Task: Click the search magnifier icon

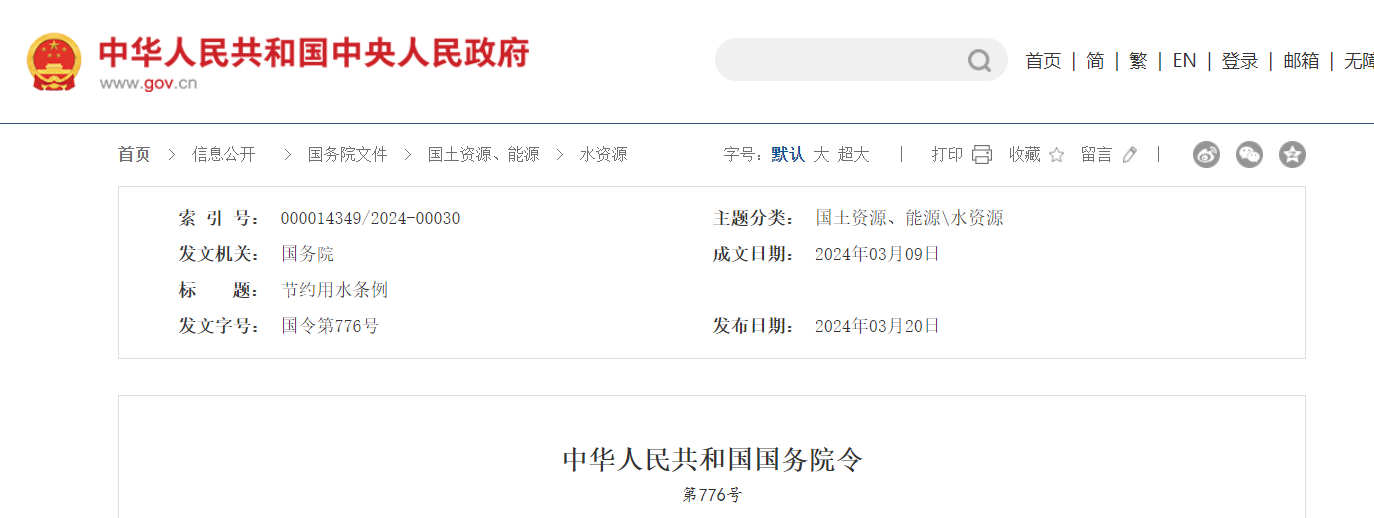Action: tap(978, 61)
